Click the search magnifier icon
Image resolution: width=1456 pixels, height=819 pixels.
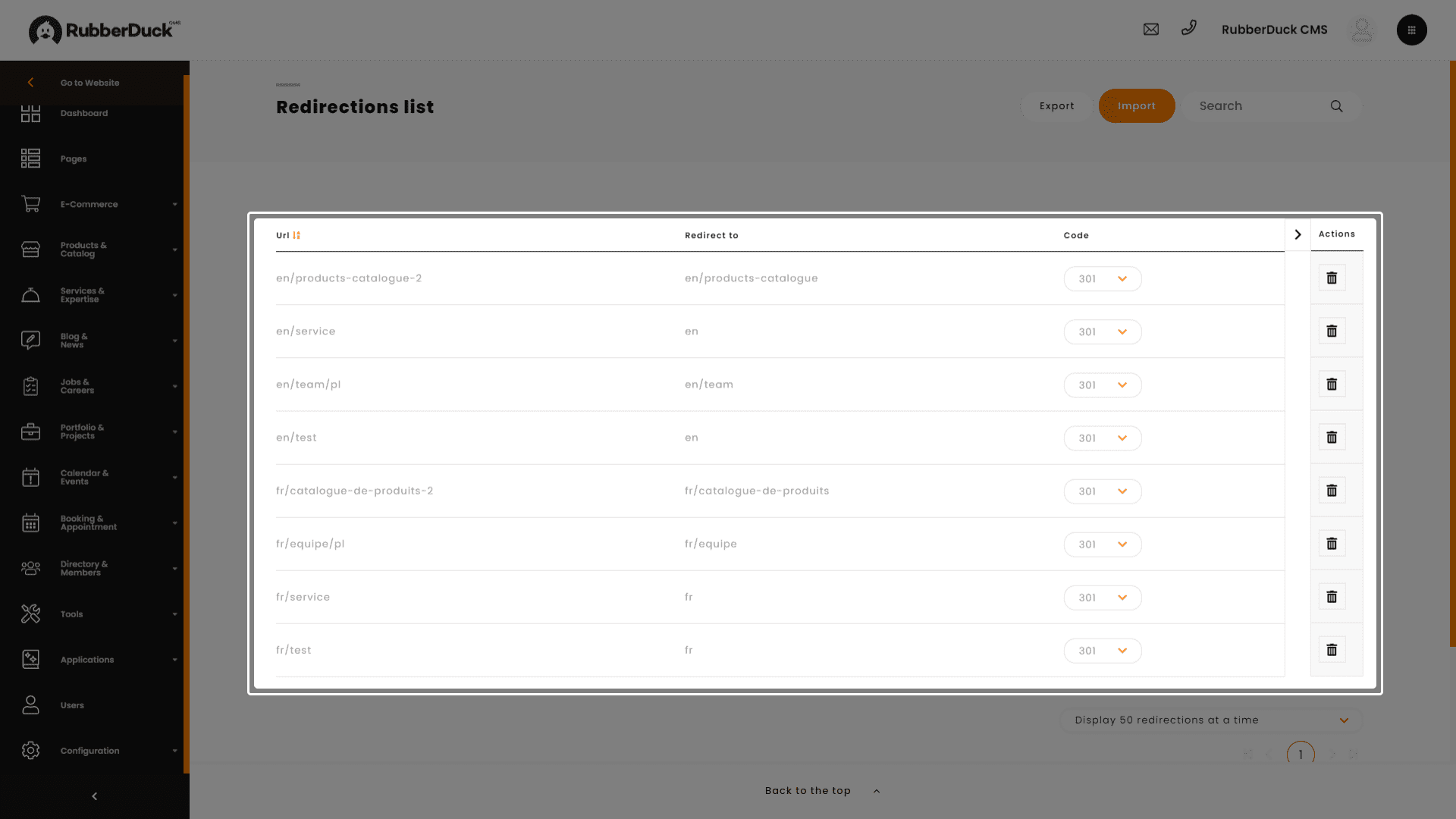pos(1336,106)
